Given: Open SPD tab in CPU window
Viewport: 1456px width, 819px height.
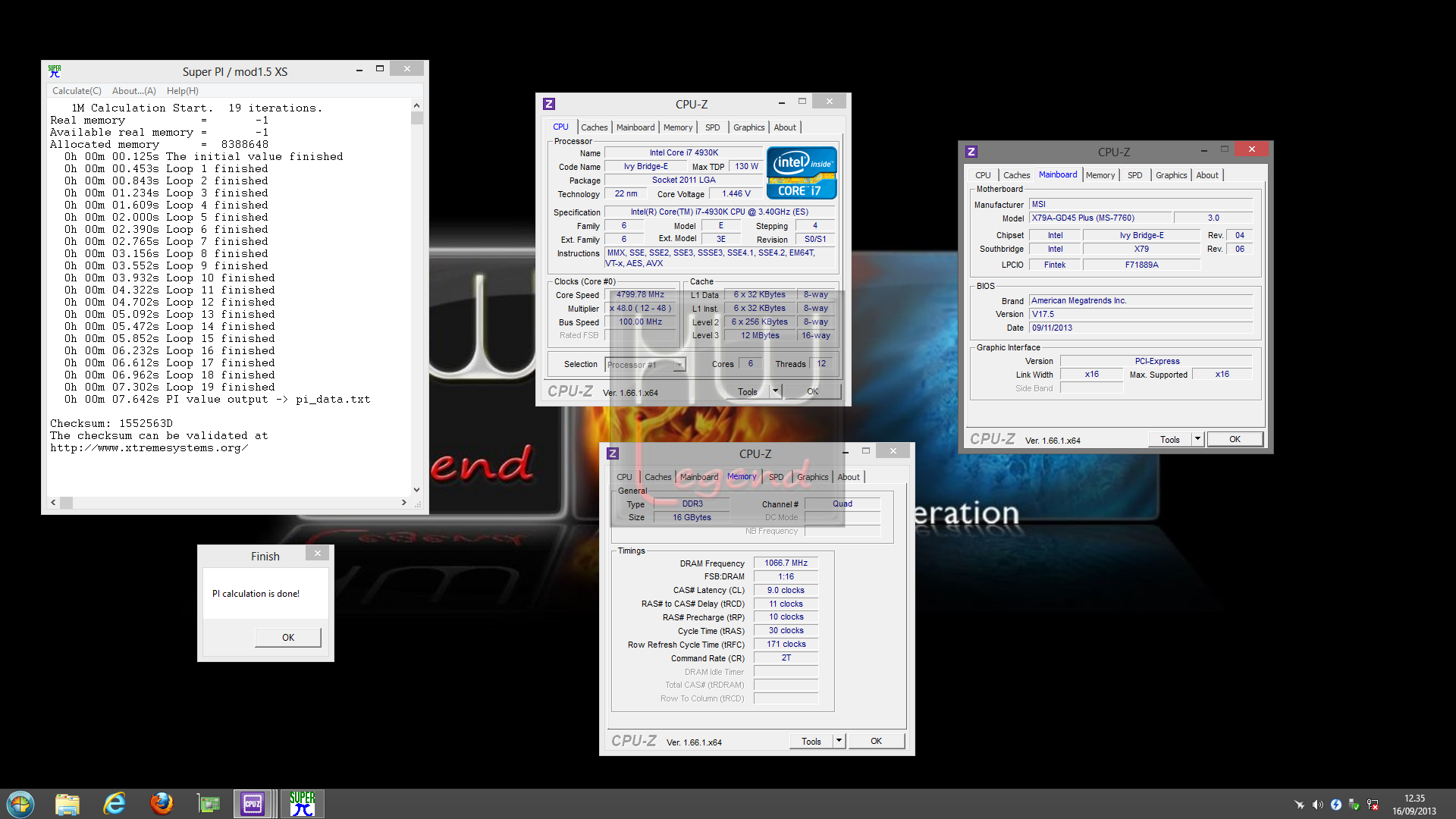Looking at the screenshot, I should 713,127.
